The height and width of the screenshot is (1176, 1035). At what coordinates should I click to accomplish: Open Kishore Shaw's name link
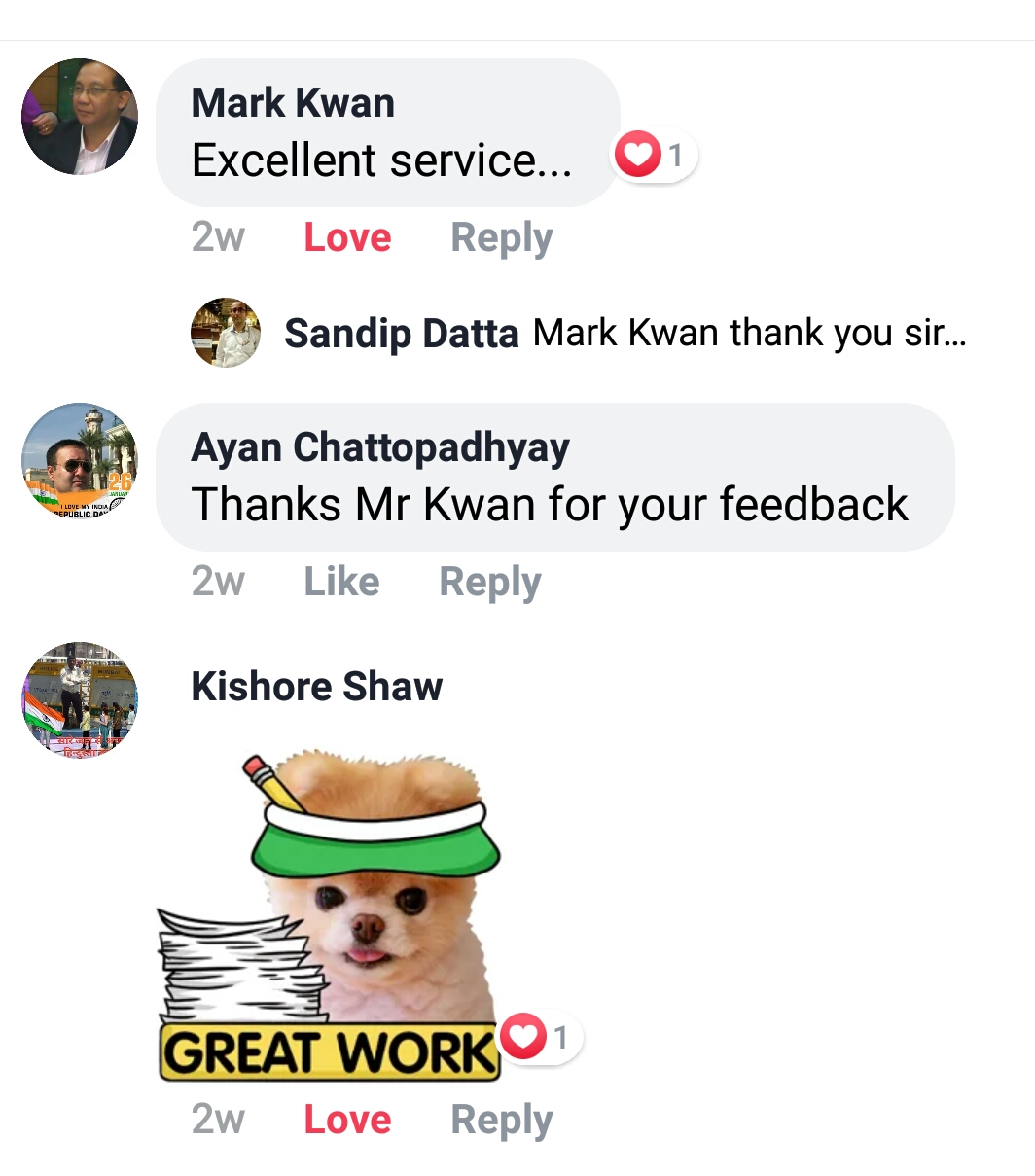[317, 687]
